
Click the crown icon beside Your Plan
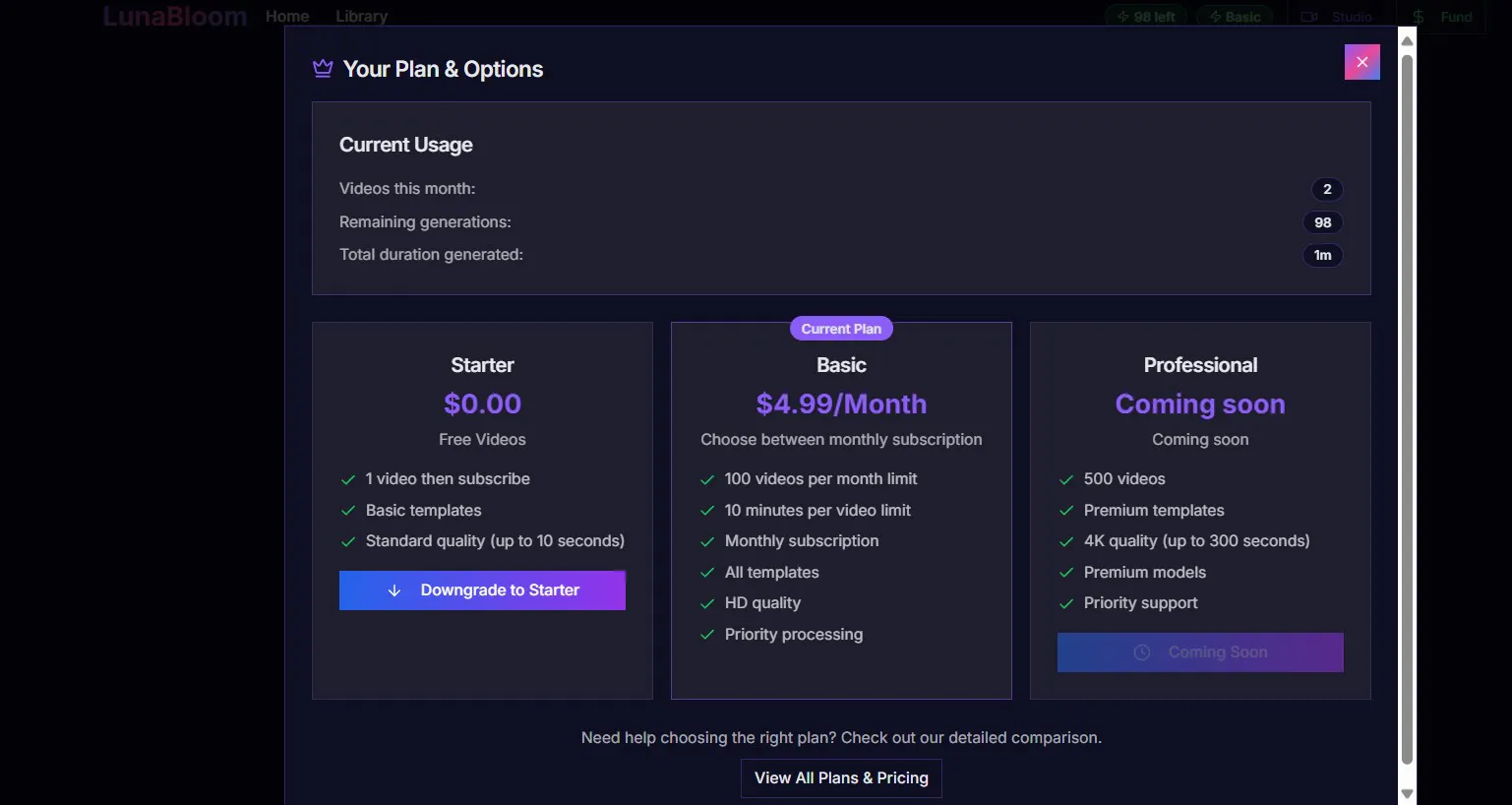click(x=323, y=69)
